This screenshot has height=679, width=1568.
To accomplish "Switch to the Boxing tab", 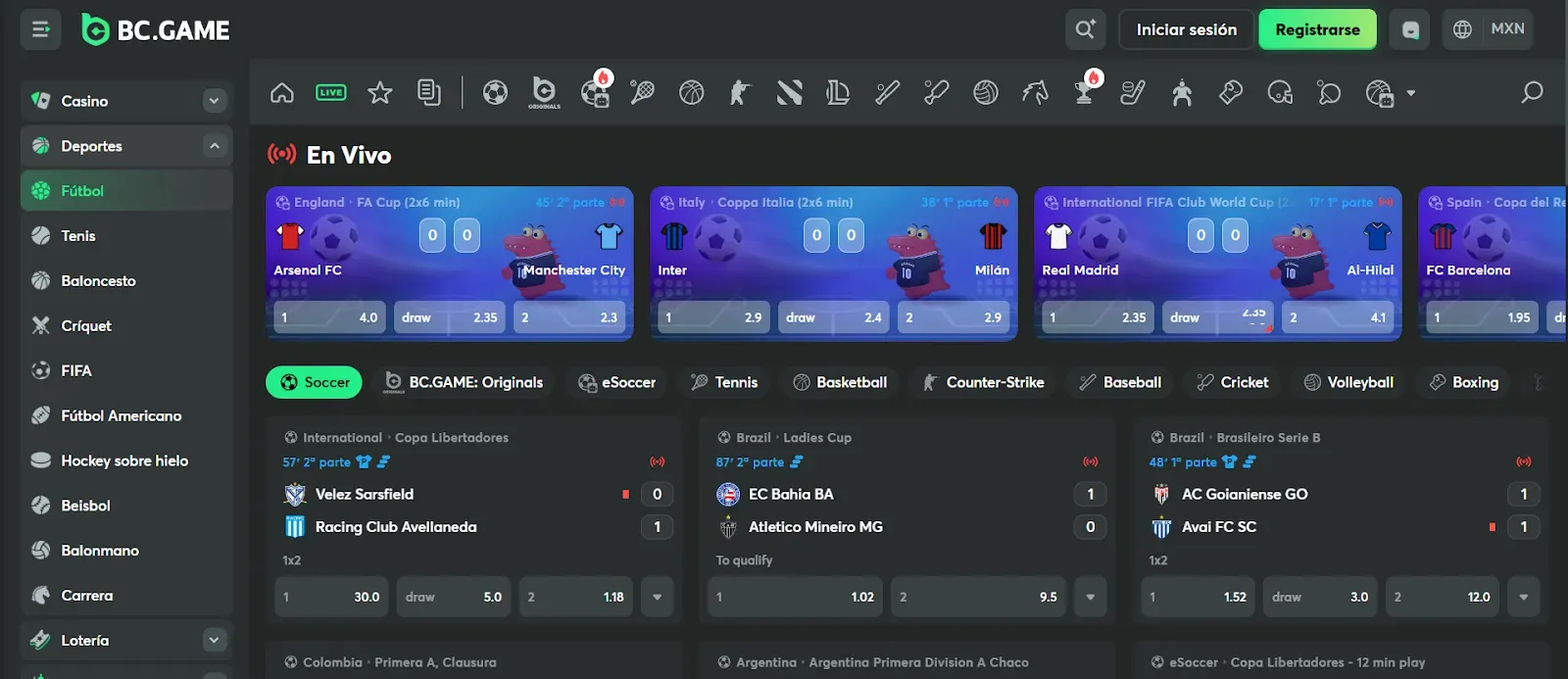I will pos(1464,382).
